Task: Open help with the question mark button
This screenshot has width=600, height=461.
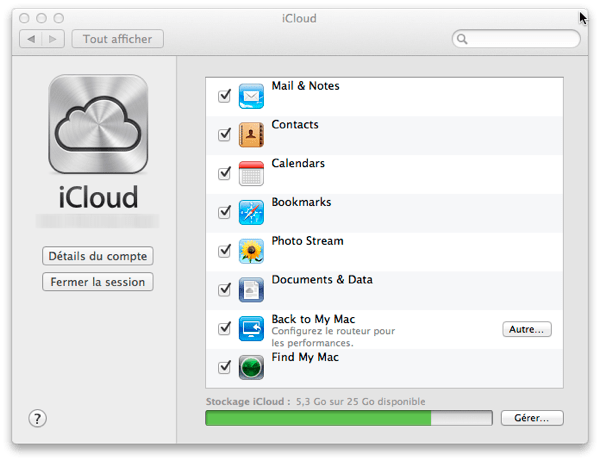Action: (38, 418)
